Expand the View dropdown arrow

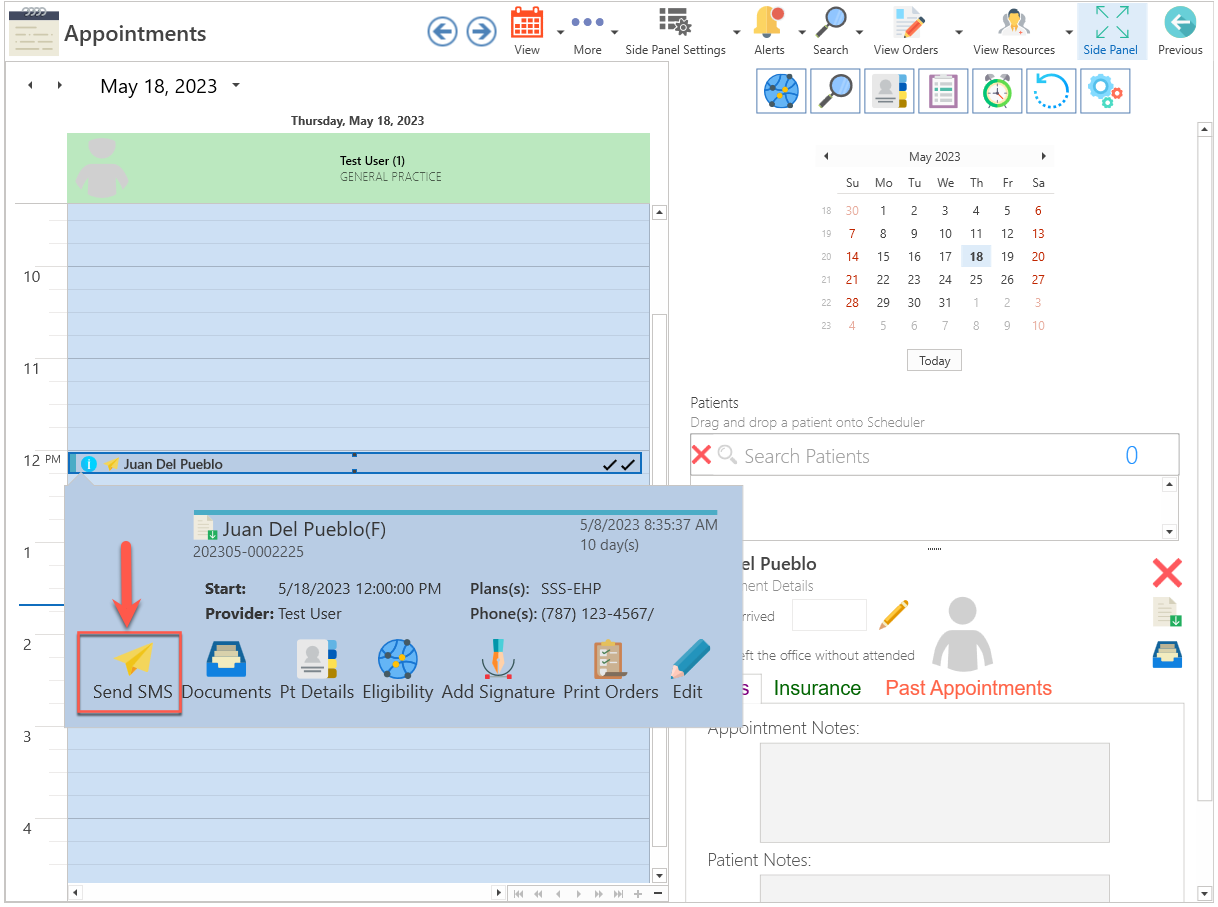click(x=560, y=32)
